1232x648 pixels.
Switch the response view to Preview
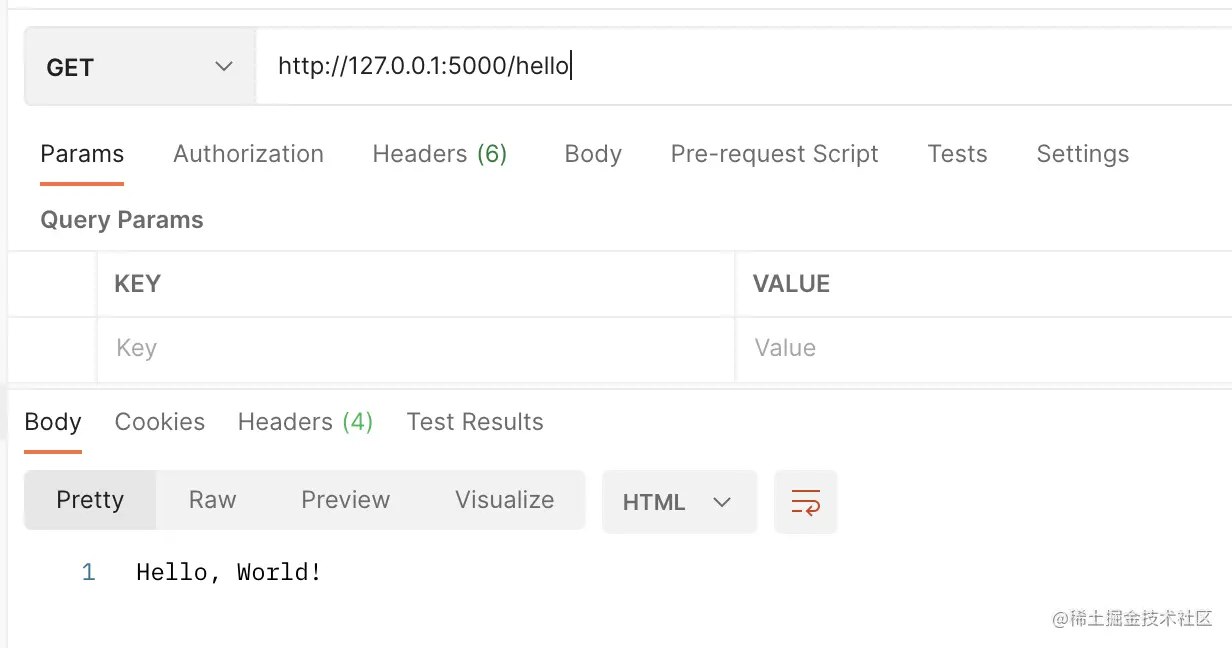[x=345, y=500]
